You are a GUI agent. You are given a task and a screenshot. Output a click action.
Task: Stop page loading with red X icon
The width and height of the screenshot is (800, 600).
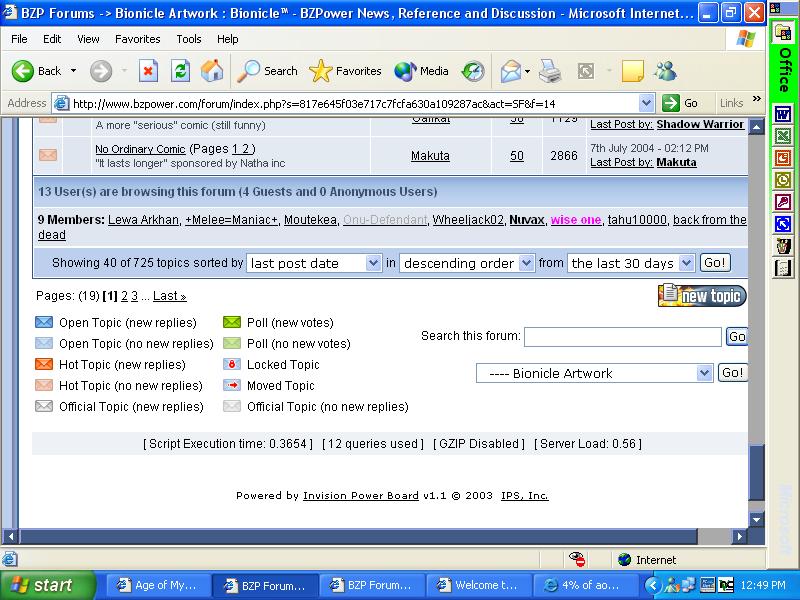[148, 71]
